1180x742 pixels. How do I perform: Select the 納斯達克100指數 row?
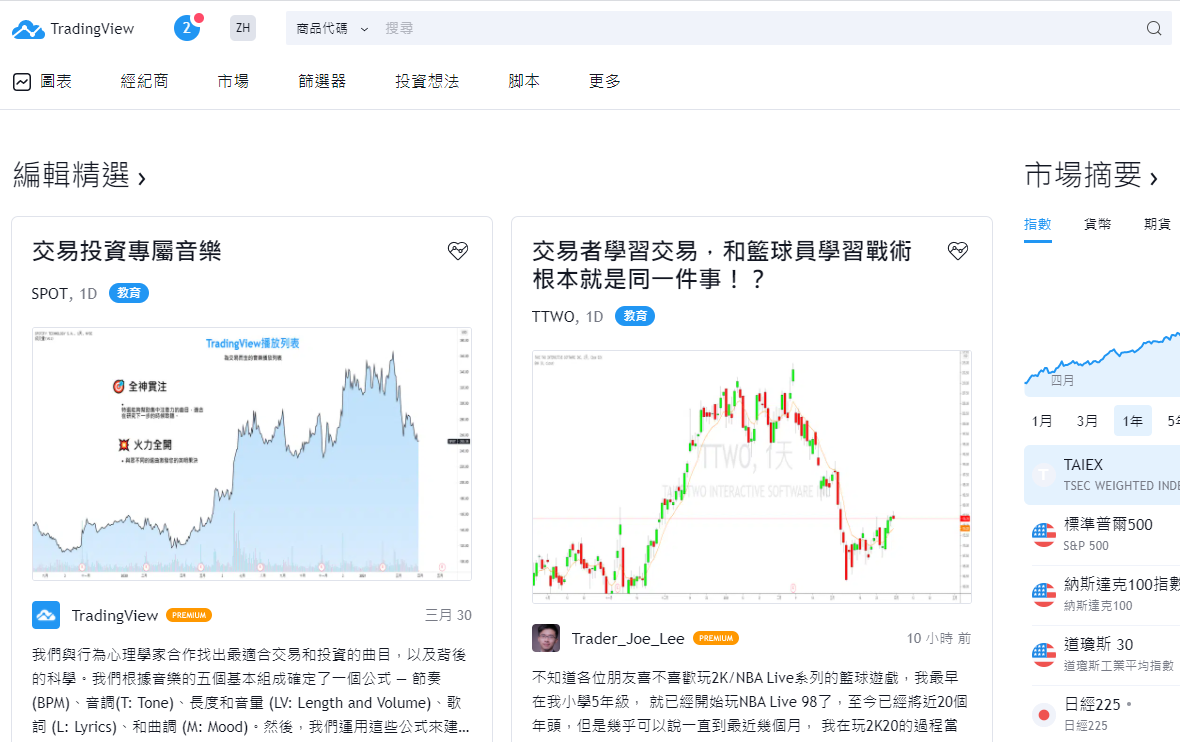[1102, 595]
